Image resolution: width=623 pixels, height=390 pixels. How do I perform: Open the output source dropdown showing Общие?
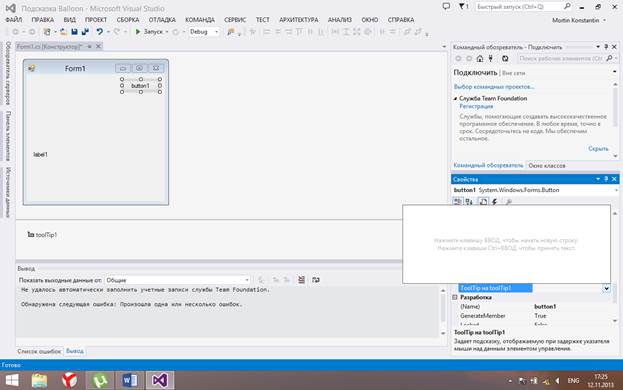tap(177, 280)
